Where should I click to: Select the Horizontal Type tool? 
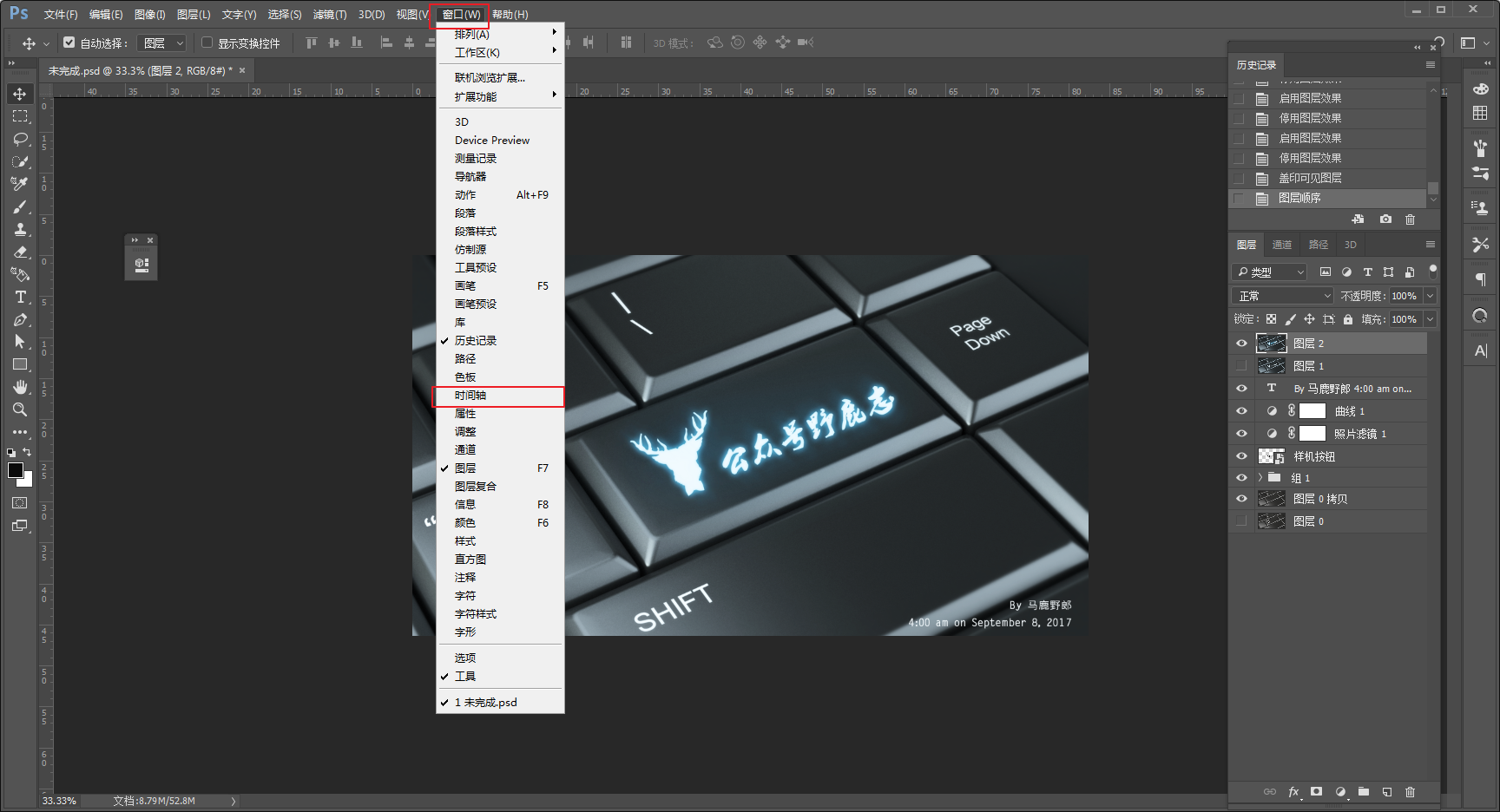click(20, 297)
